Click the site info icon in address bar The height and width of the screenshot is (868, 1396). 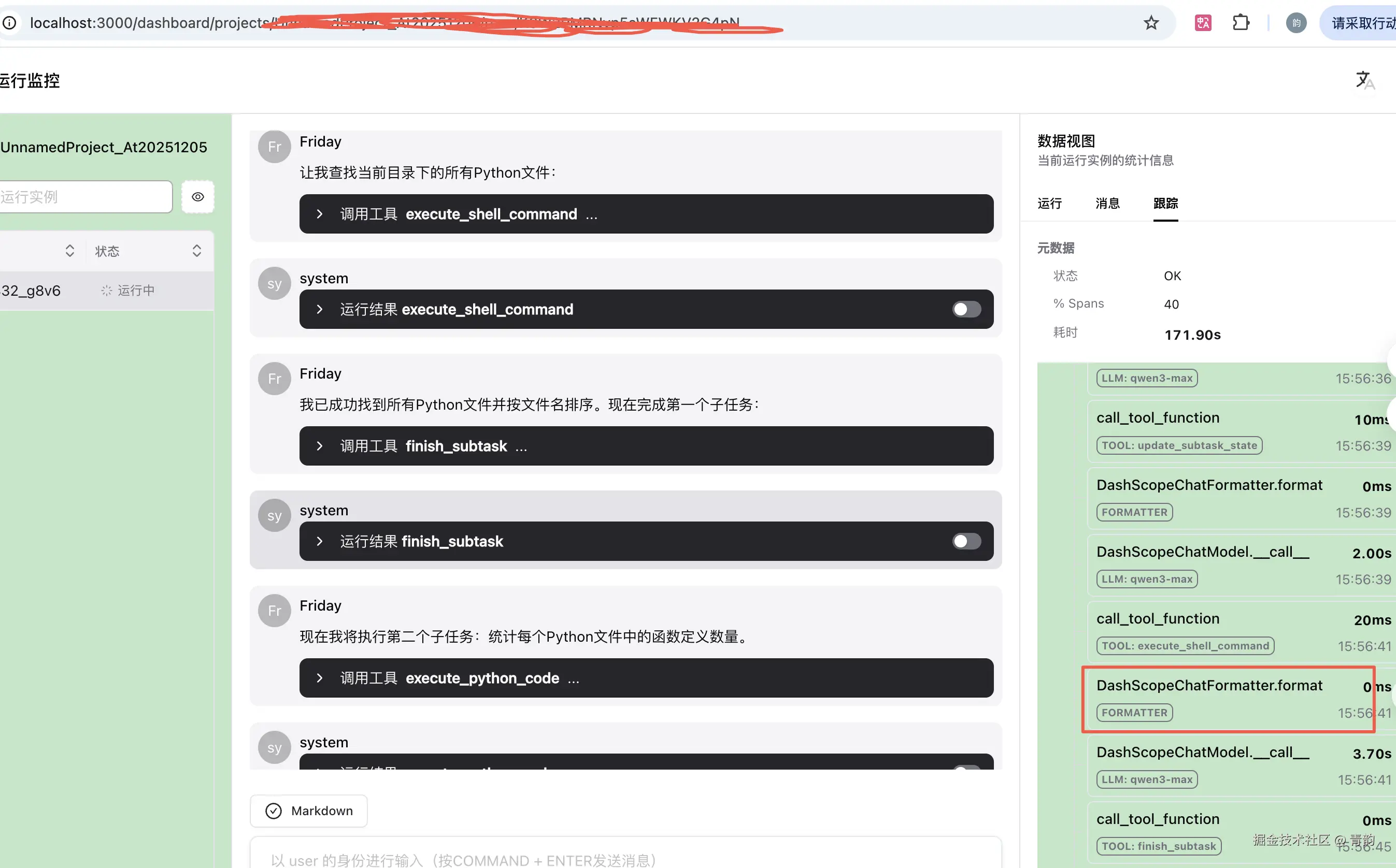(x=10, y=23)
